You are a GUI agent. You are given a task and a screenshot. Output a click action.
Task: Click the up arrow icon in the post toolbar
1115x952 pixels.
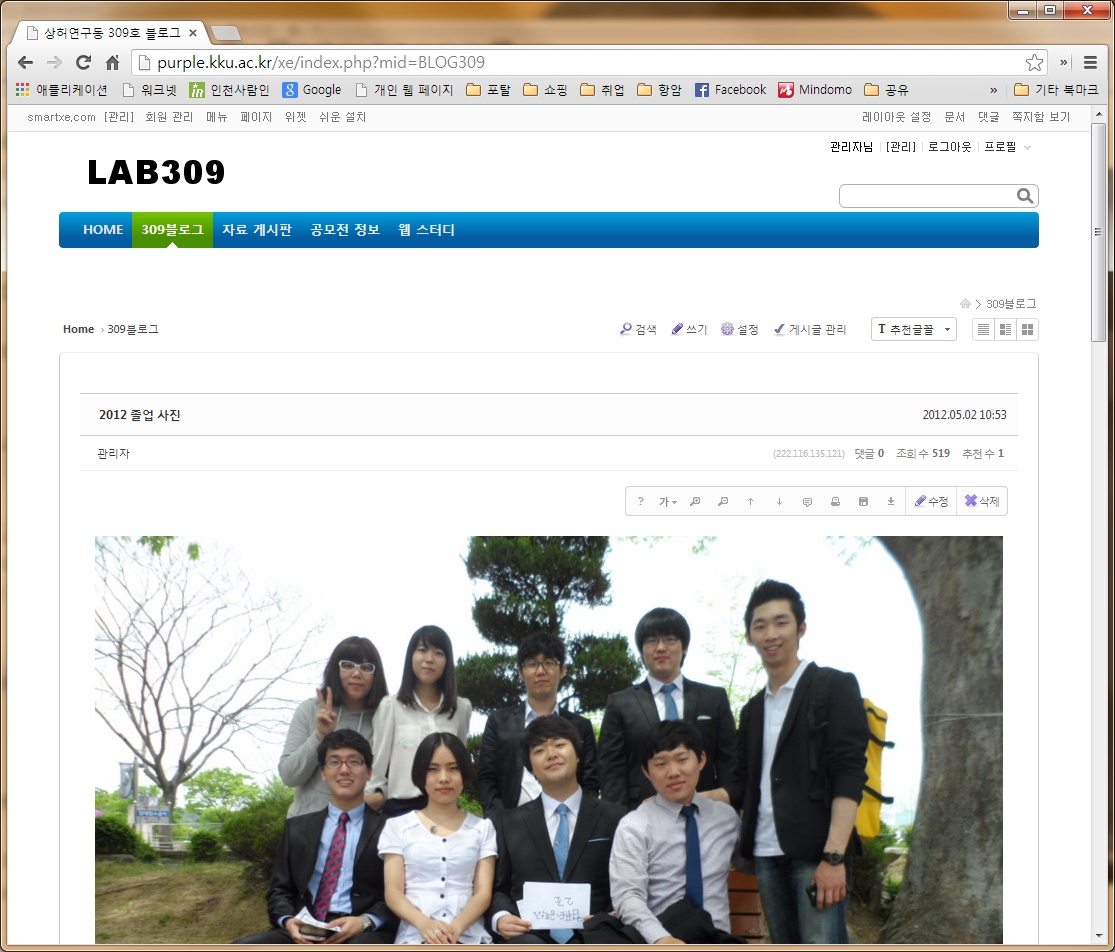751,502
